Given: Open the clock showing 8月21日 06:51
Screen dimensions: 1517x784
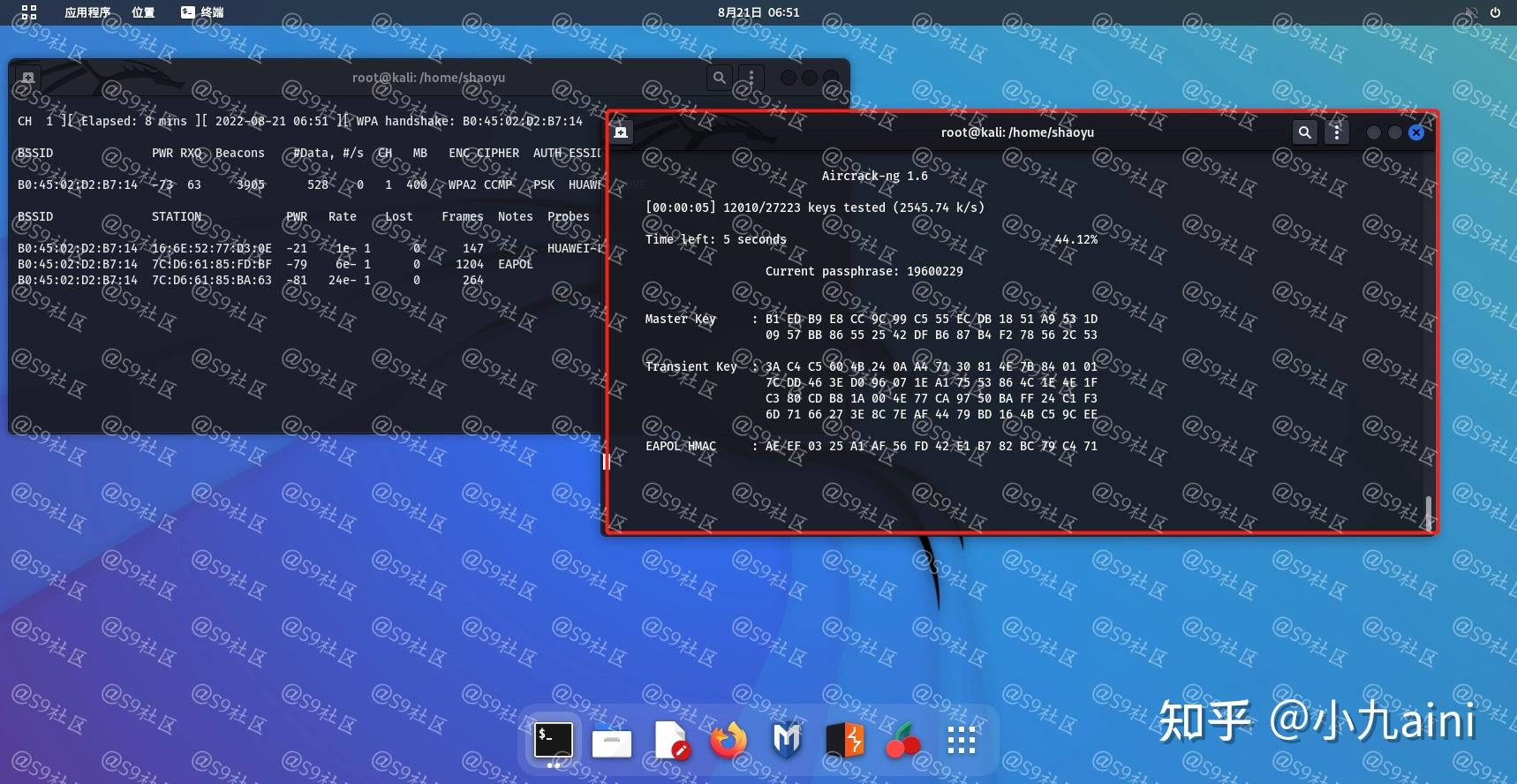Looking at the screenshot, I should [x=758, y=12].
